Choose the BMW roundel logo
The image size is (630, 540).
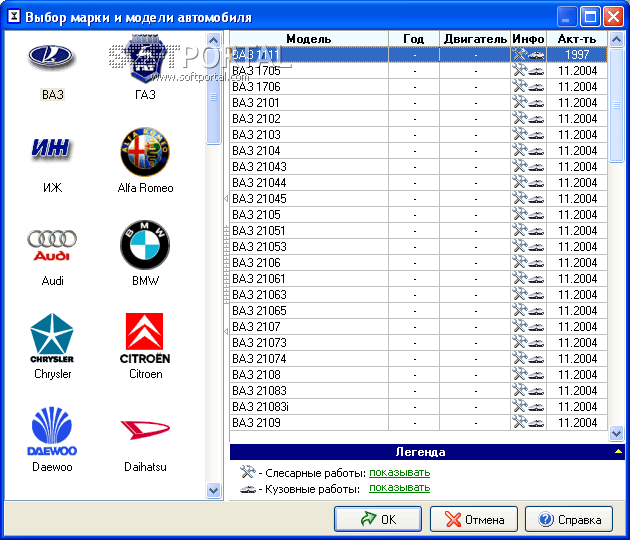(145, 245)
